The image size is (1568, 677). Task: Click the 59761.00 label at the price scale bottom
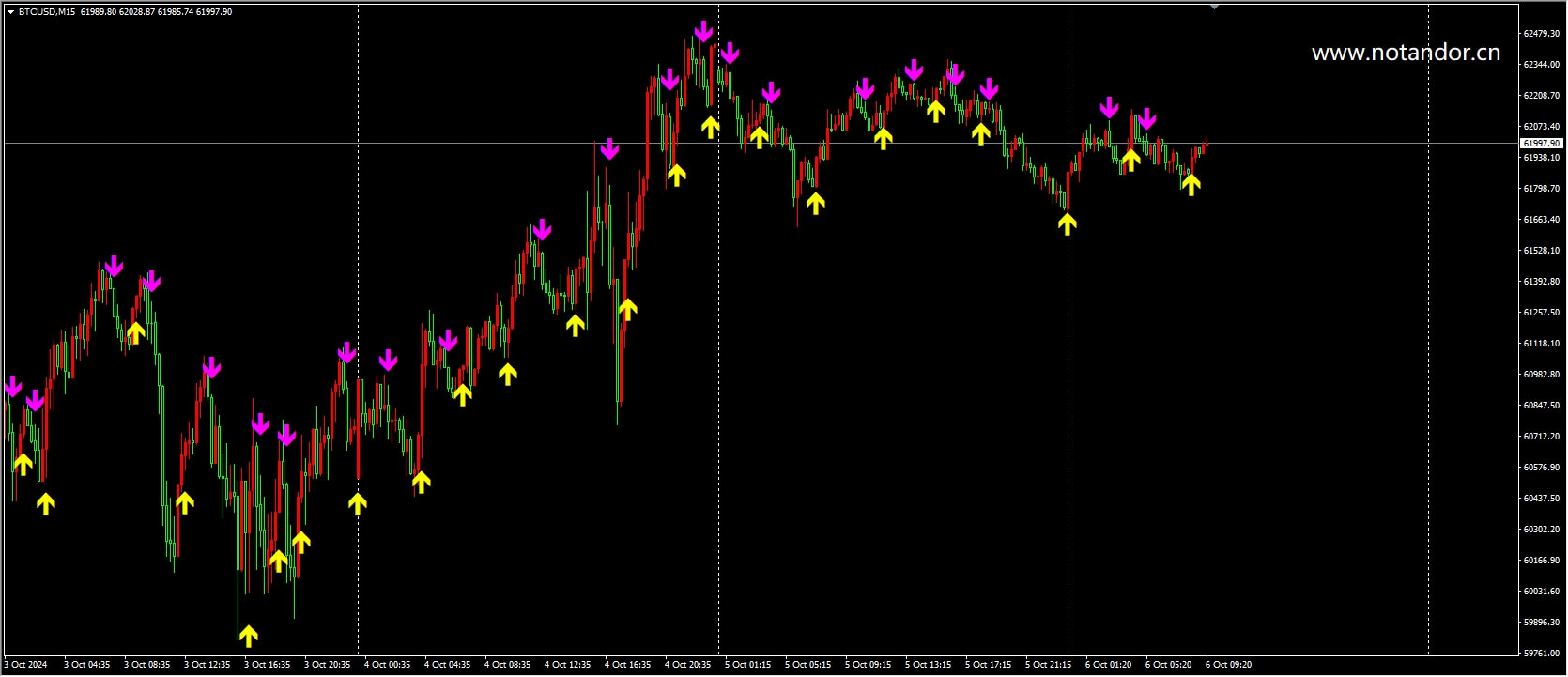click(1541, 653)
